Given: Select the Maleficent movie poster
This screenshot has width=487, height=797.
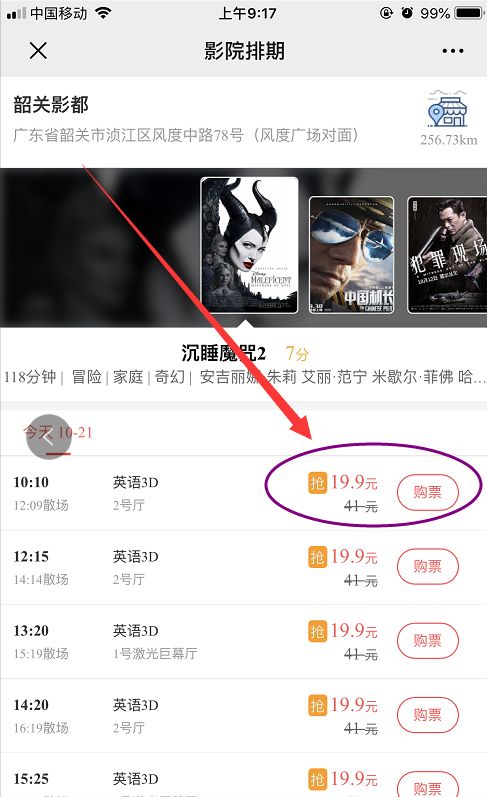Looking at the screenshot, I should (x=249, y=245).
